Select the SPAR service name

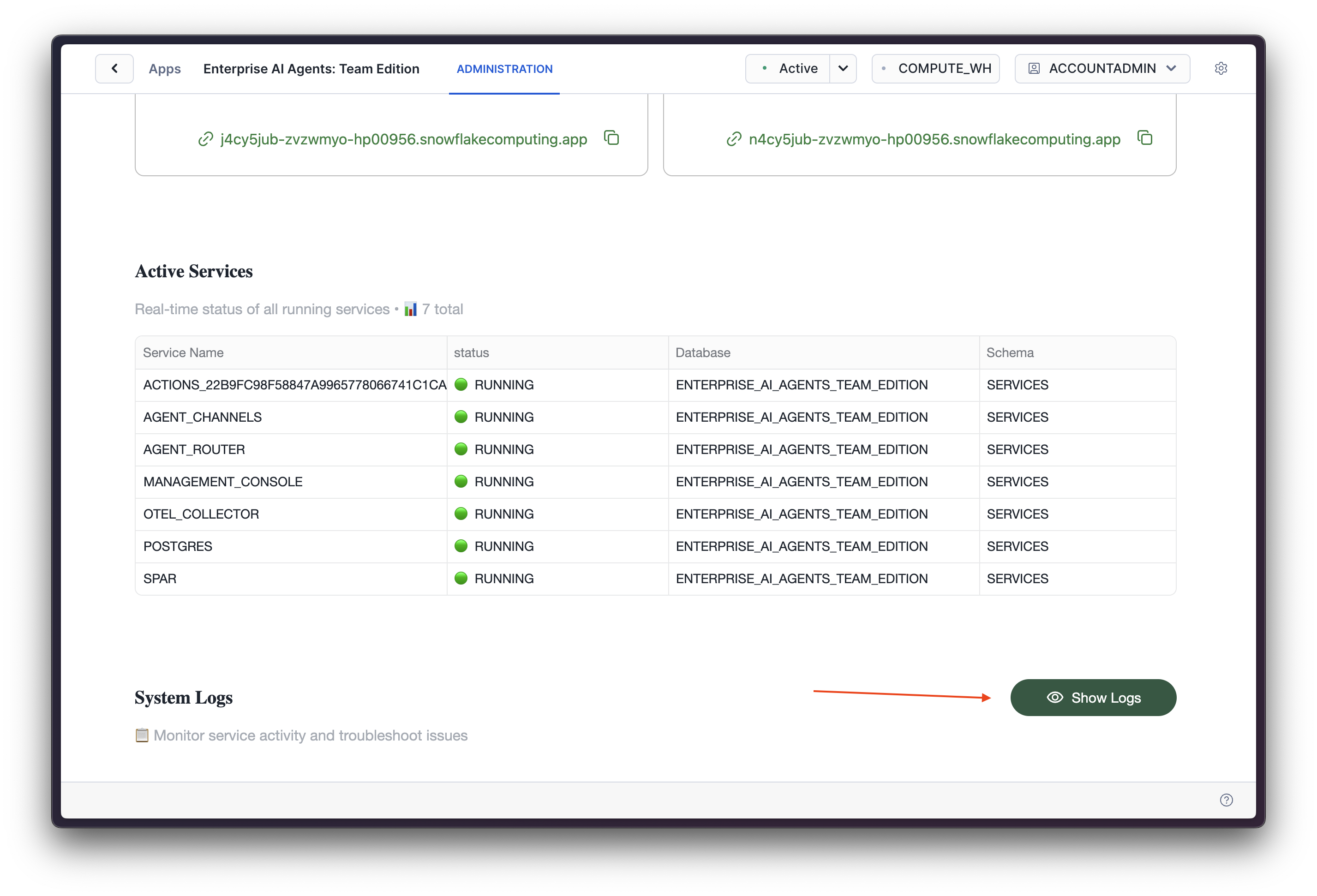pos(160,579)
